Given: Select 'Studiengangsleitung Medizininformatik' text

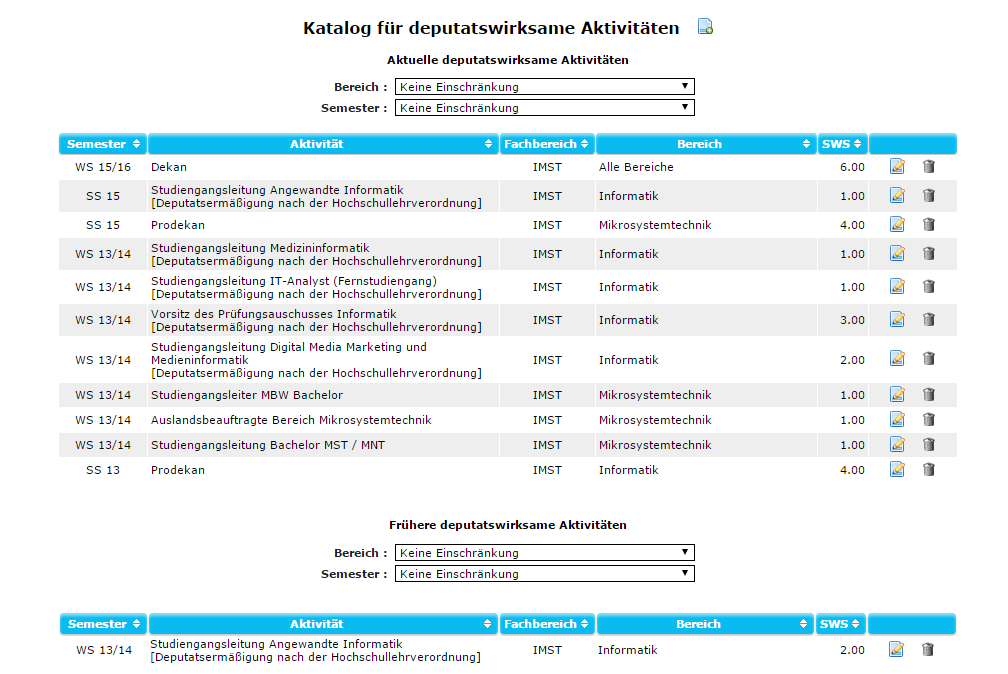Looking at the screenshot, I should tap(260, 248).
